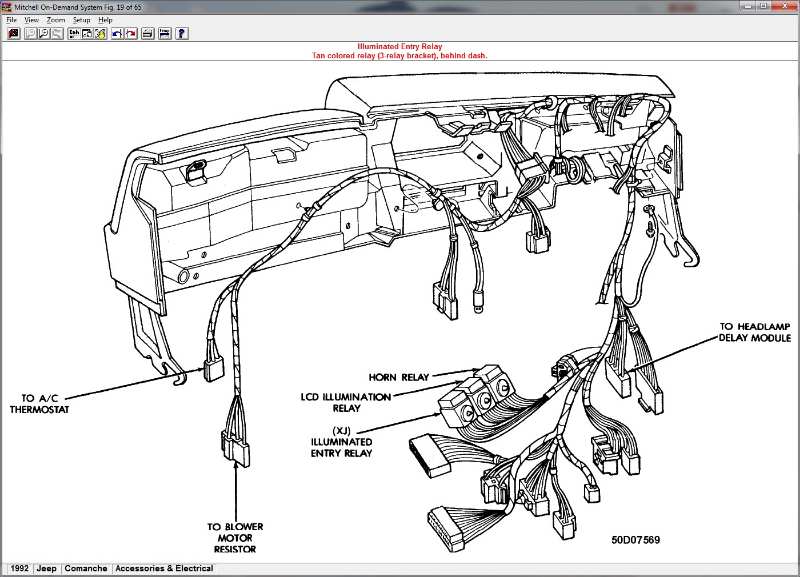Image resolution: width=800 pixels, height=577 pixels.
Task: Click the 1992 year status bar field
Action: pos(18,569)
